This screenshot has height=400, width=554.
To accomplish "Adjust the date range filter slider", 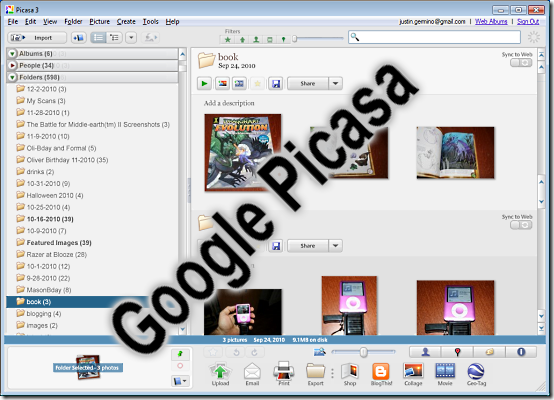I will [x=295, y=39].
